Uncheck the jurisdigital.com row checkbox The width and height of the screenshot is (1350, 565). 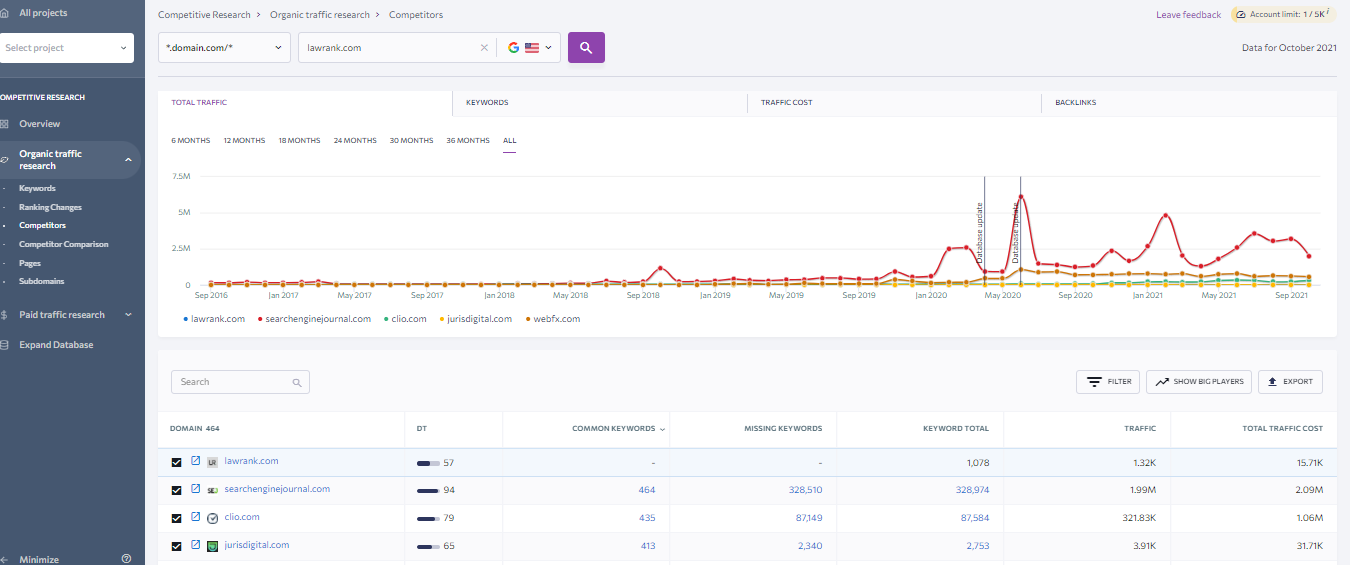click(x=177, y=546)
